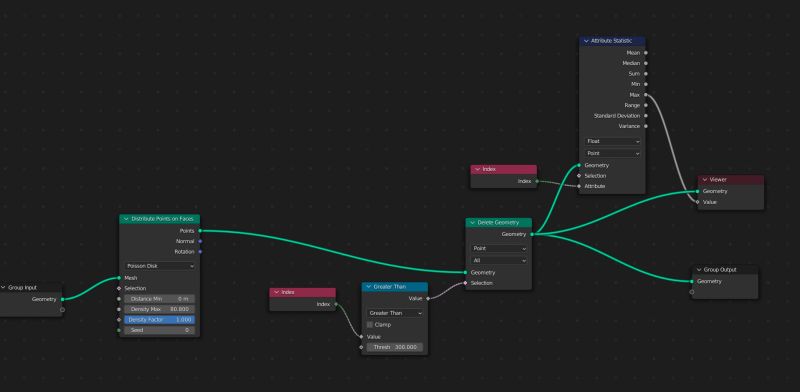Select the Attribute Statistic node header
The width and height of the screenshot is (800, 392).
click(x=612, y=41)
